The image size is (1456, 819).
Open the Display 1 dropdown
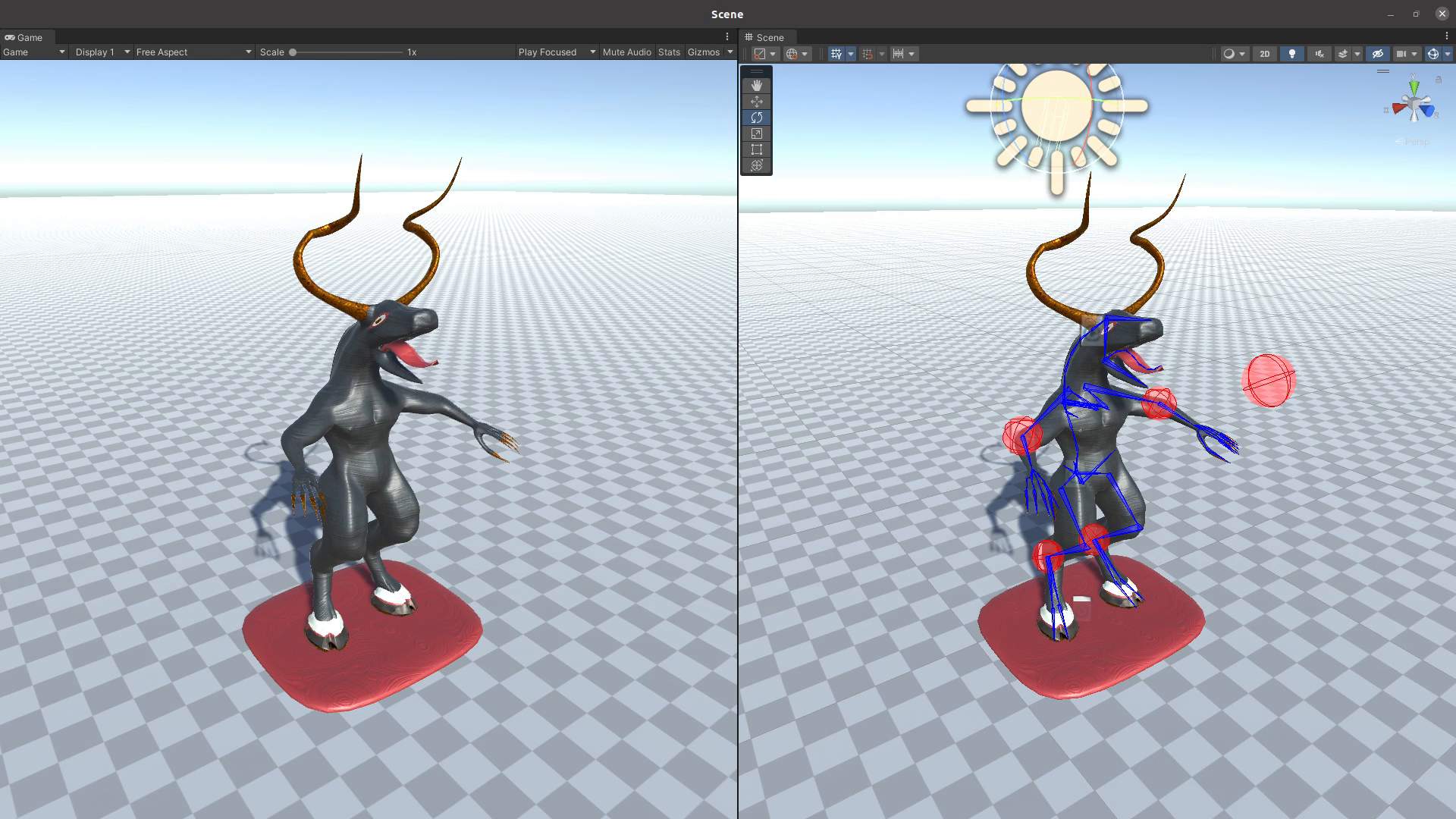pos(102,52)
